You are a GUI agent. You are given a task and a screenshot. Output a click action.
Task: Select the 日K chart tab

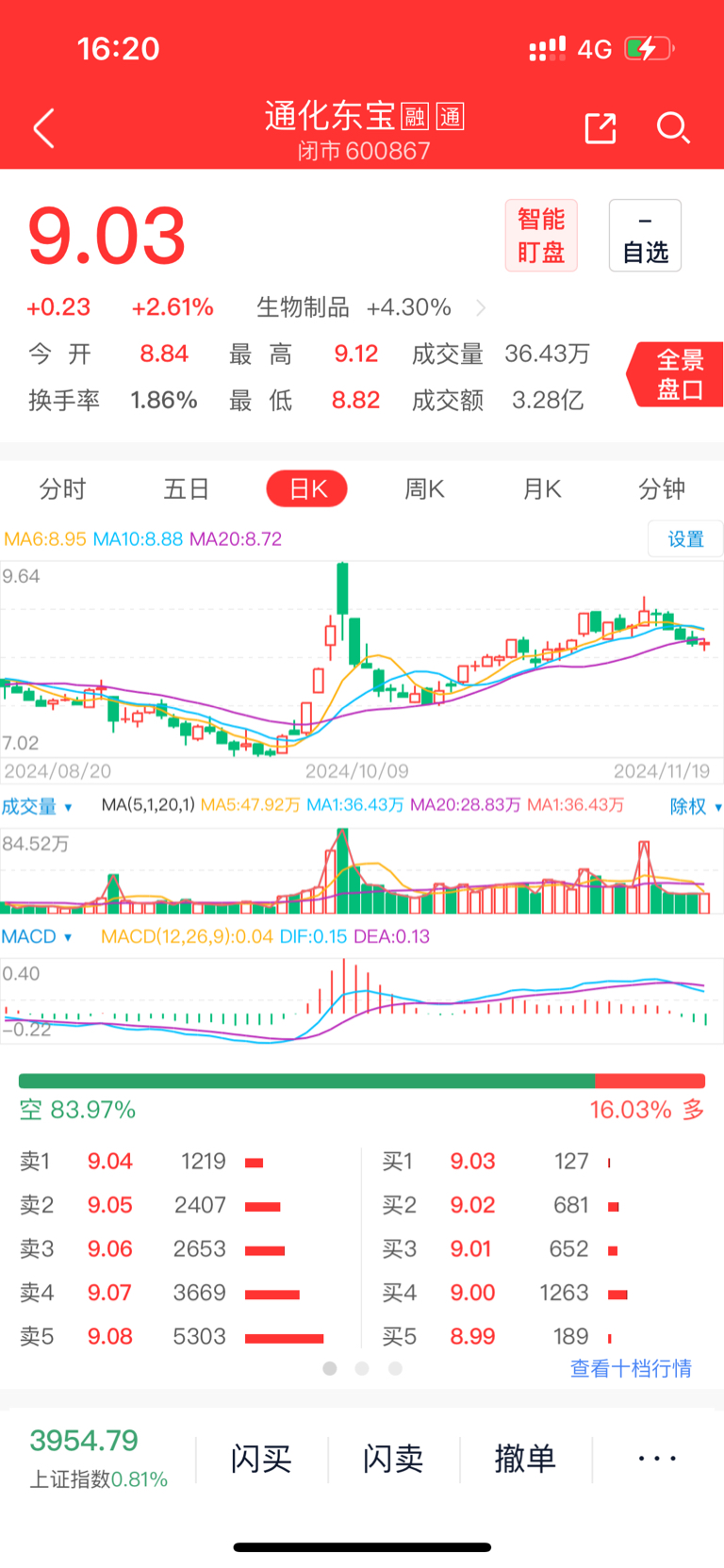tap(307, 489)
